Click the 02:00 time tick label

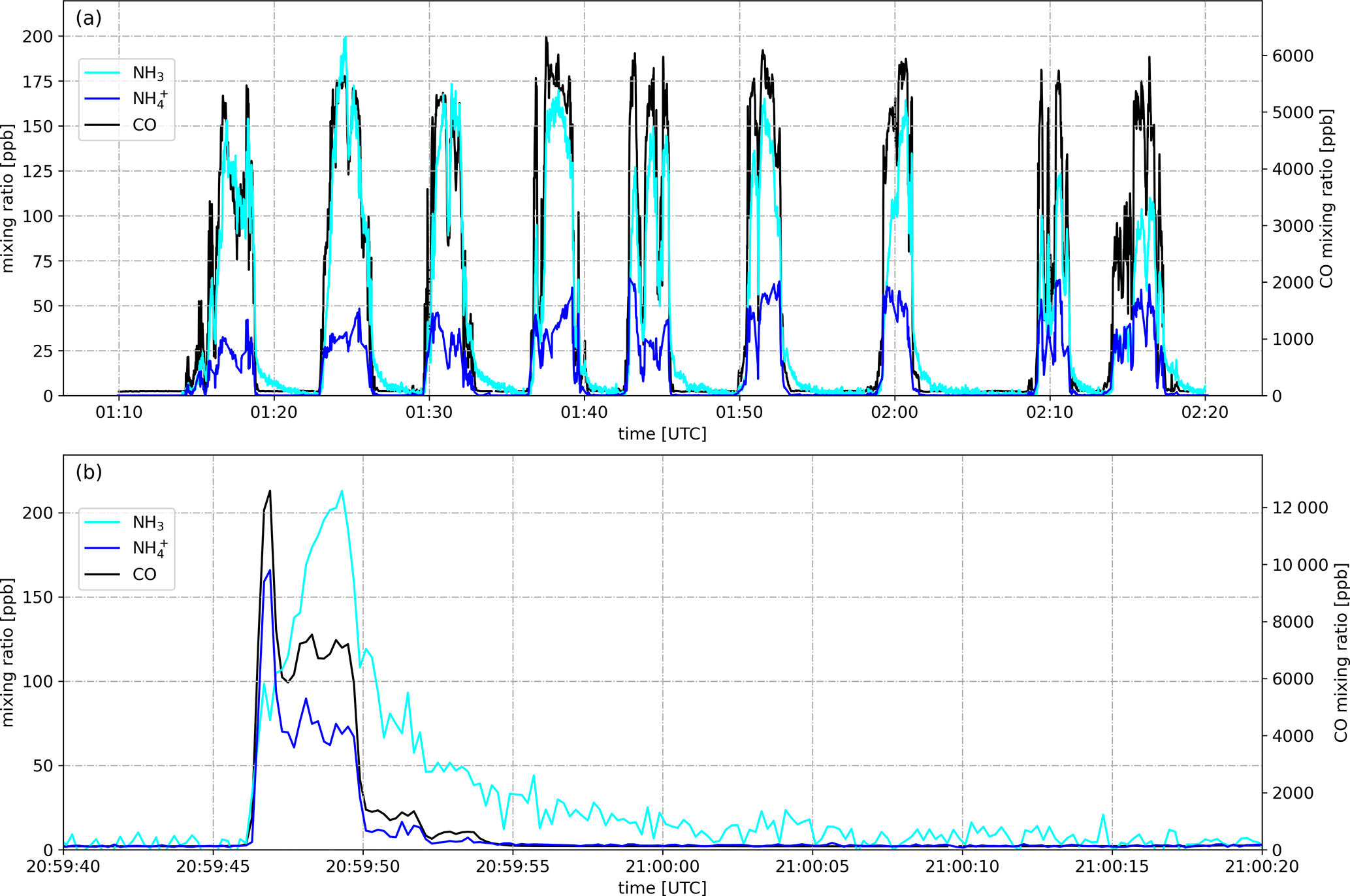tap(894, 413)
